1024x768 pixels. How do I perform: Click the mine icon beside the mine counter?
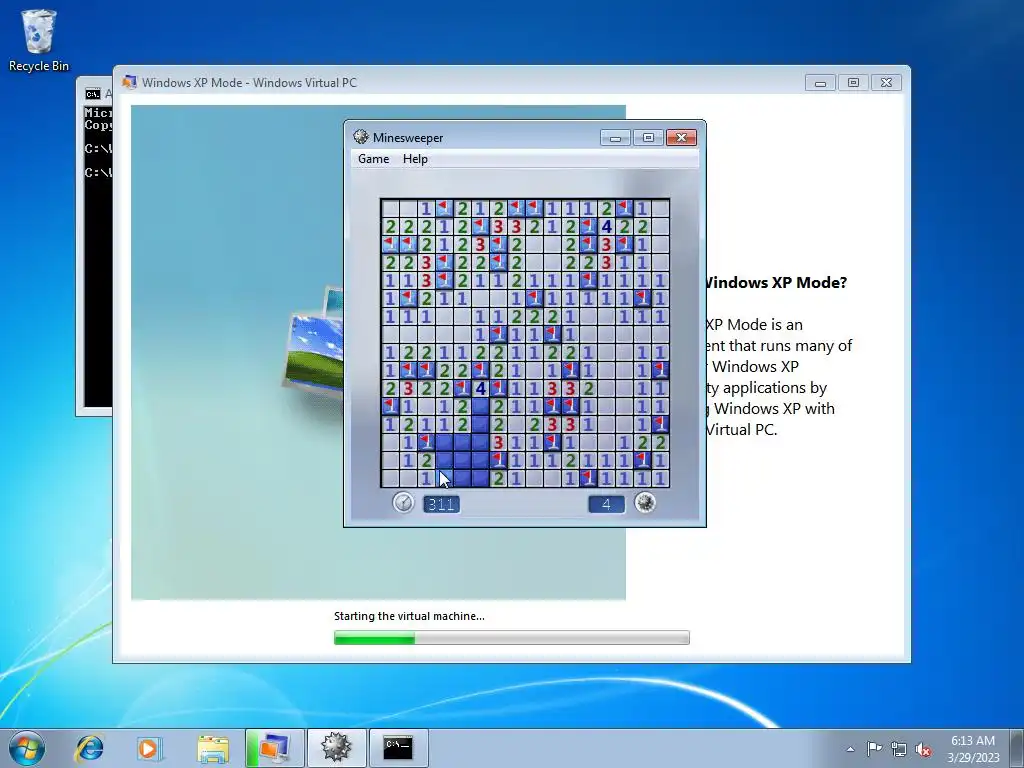(645, 503)
